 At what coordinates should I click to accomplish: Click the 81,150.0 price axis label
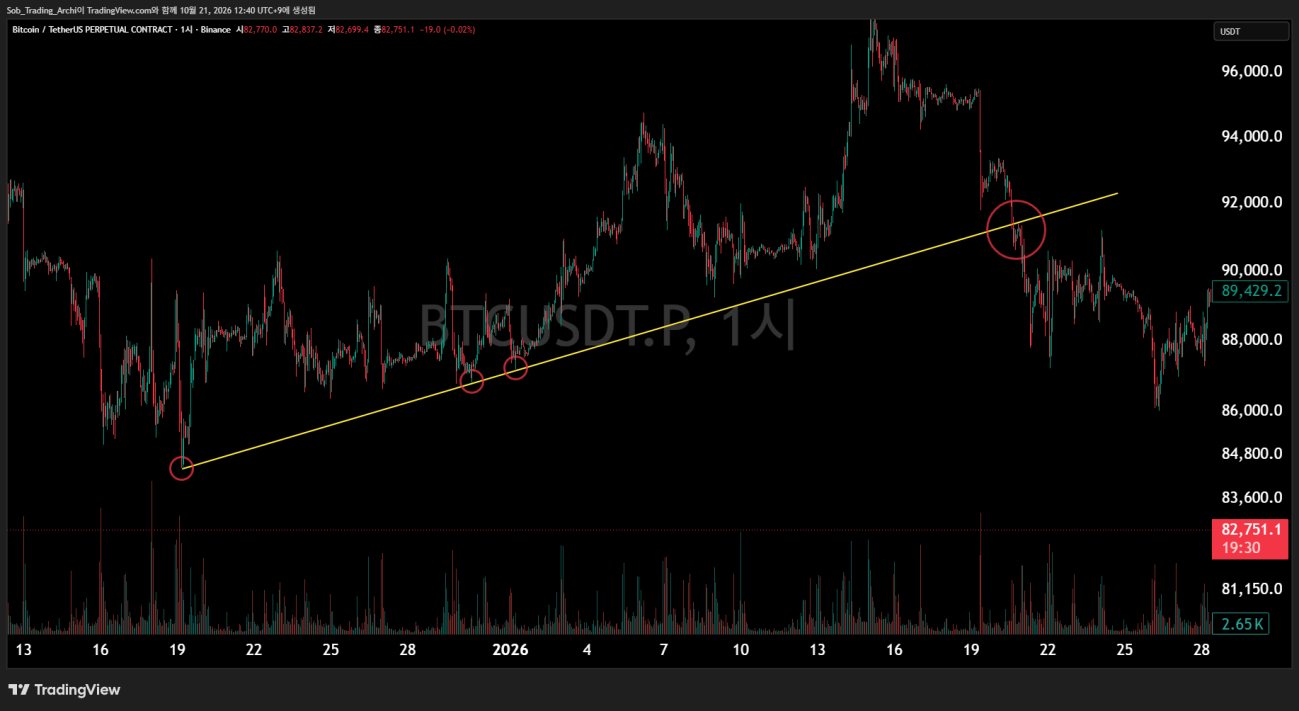1250,590
